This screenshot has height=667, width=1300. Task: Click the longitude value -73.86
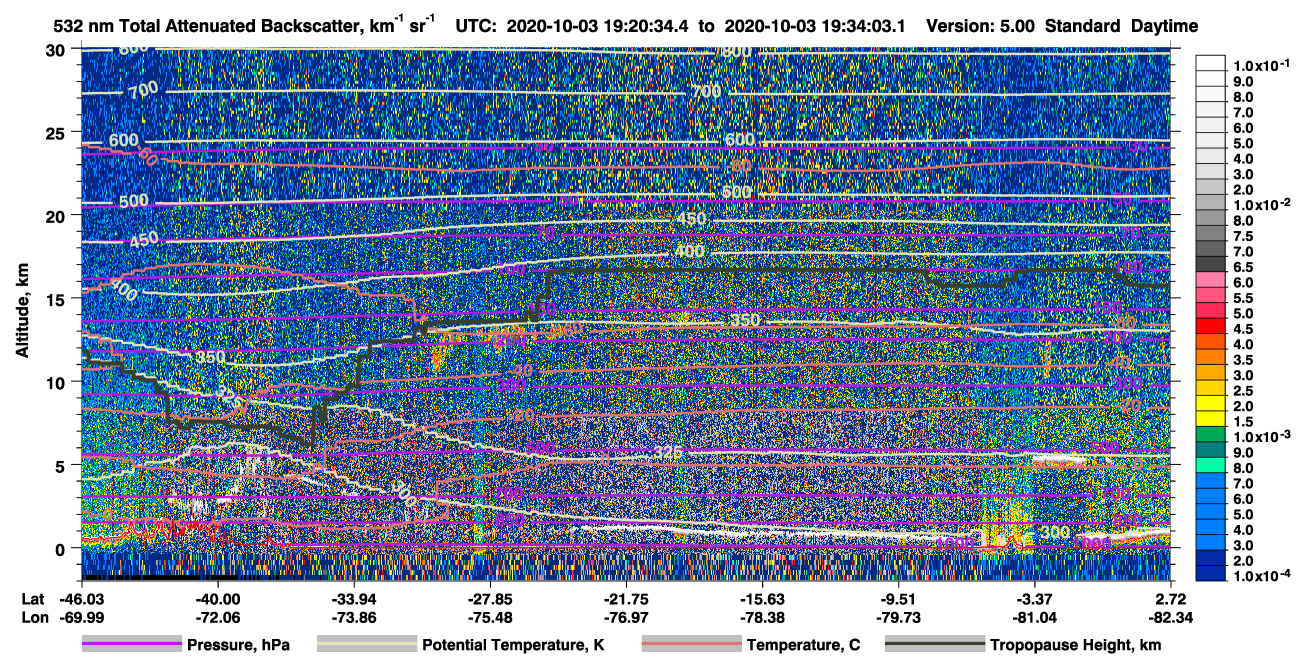[353, 618]
